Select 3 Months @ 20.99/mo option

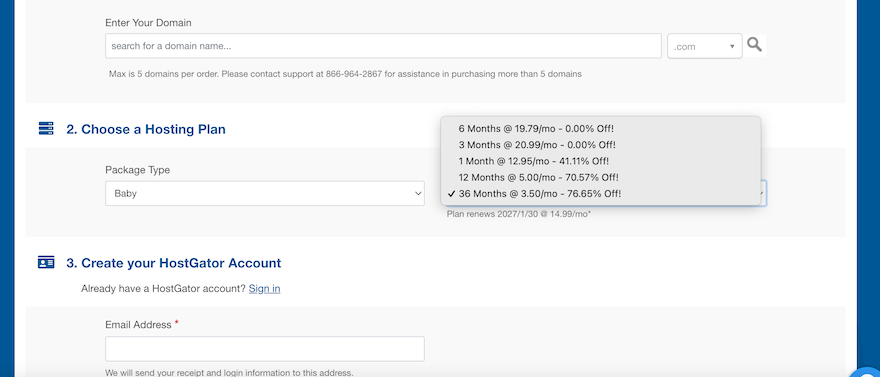pos(601,145)
